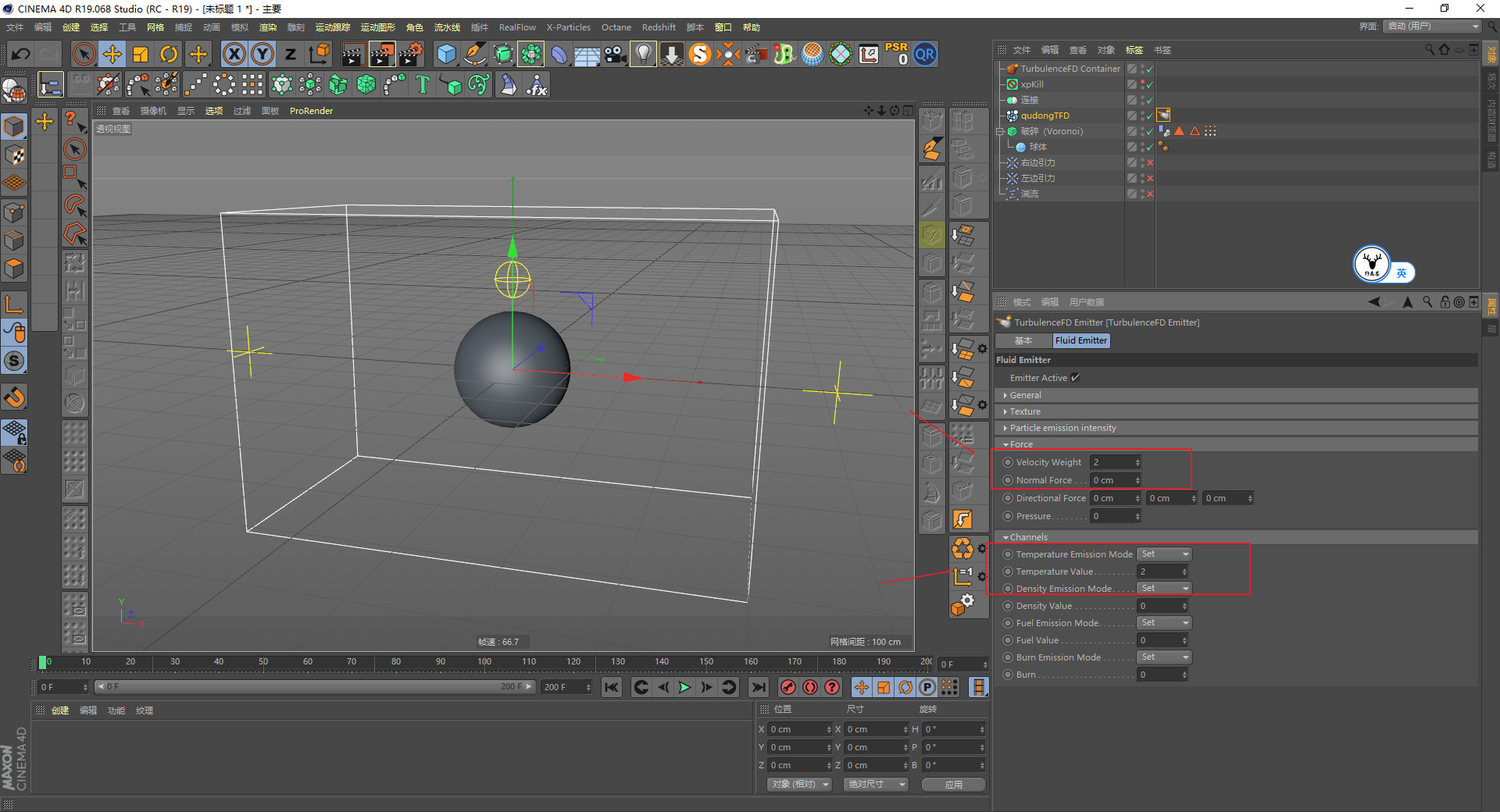
Task: Toggle Y axis lock icon
Action: point(262,54)
